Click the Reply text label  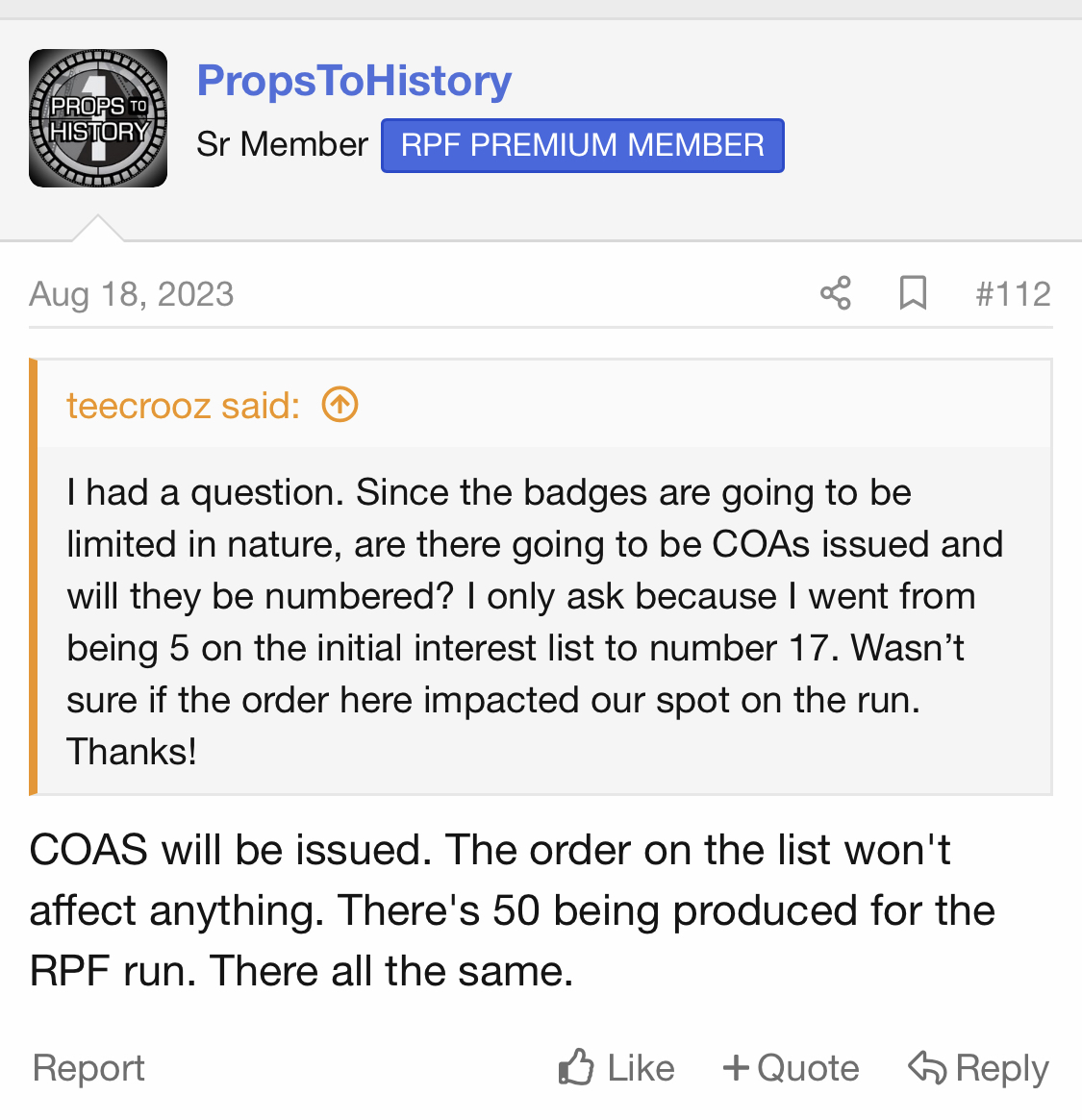1002,1069
